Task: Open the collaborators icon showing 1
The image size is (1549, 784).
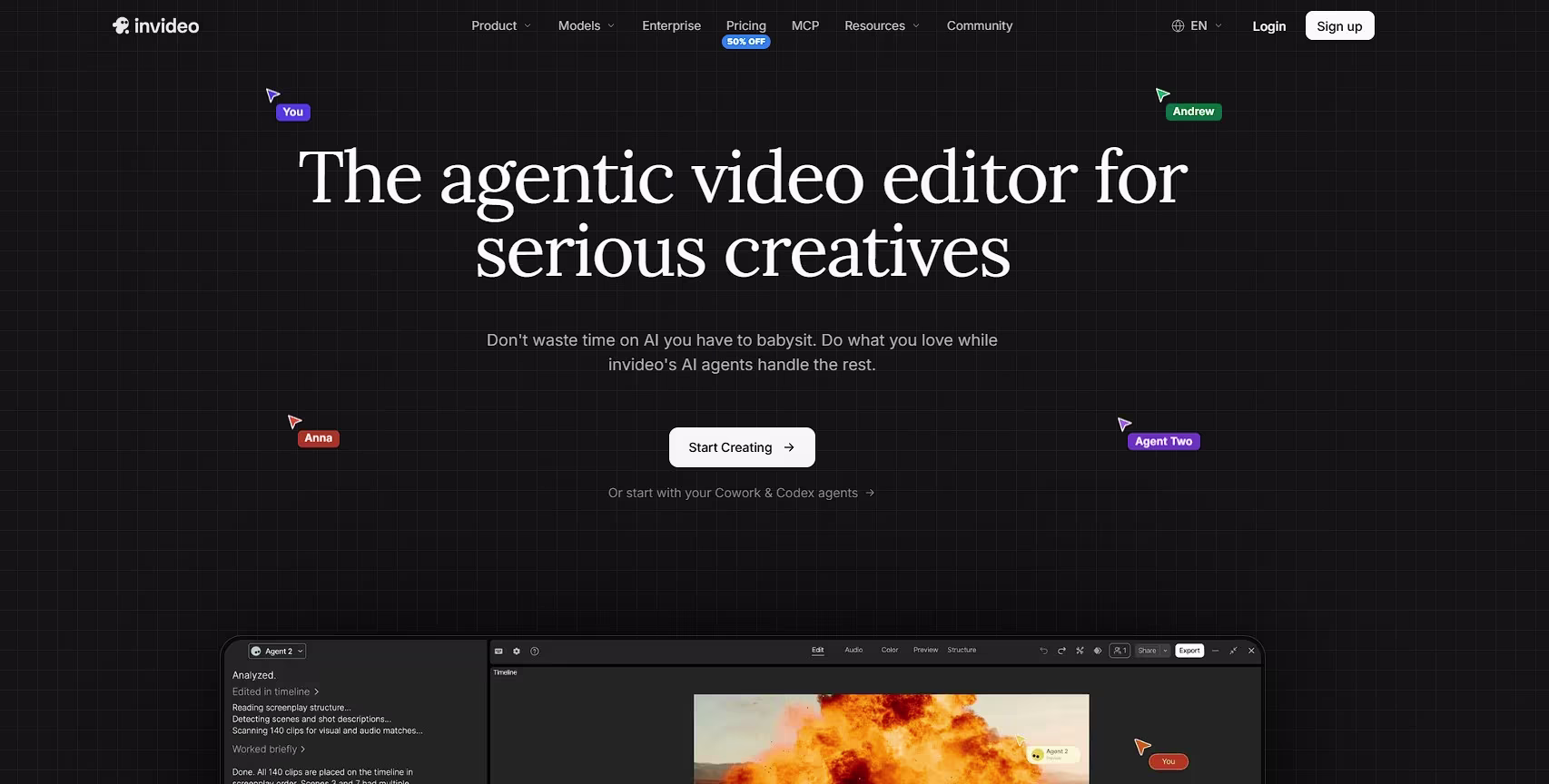Action: coord(1120,651)
